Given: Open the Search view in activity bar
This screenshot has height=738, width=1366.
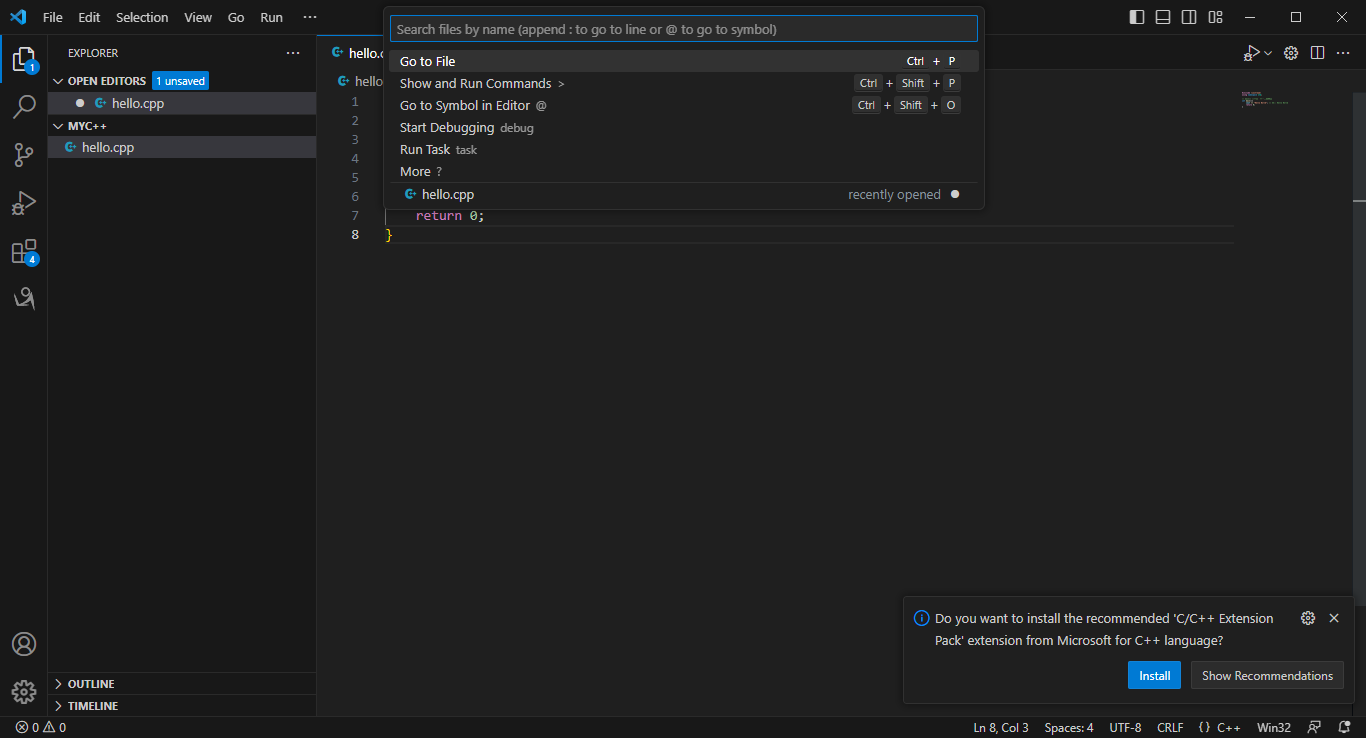Looking at the screenshot, I should 24,107.
